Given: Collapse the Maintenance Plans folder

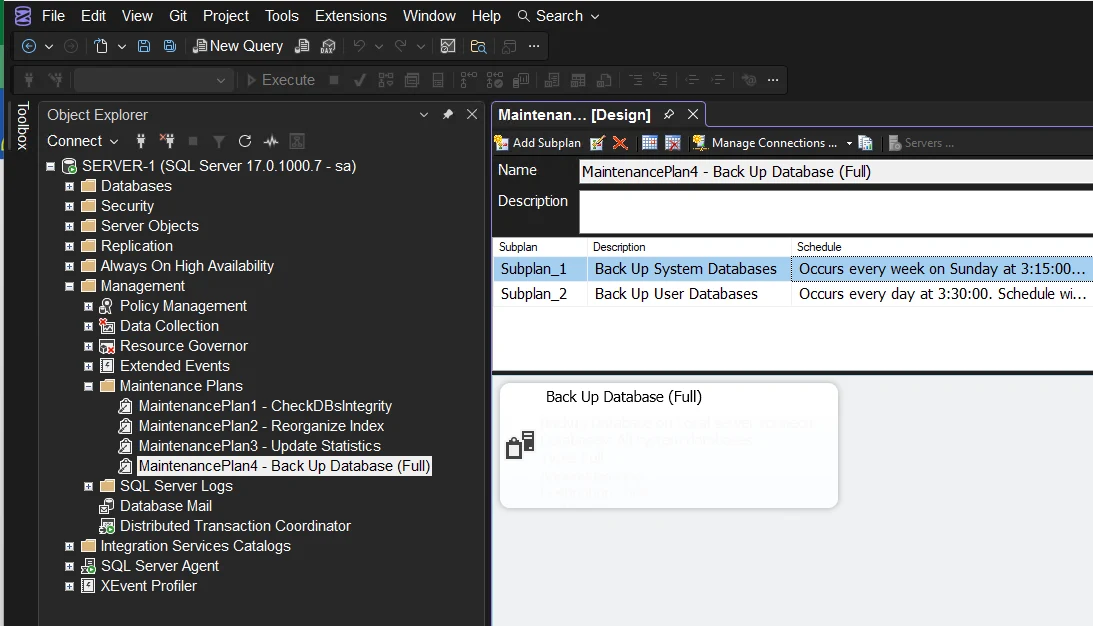Looking at the screenshot, I should (88, 386).
